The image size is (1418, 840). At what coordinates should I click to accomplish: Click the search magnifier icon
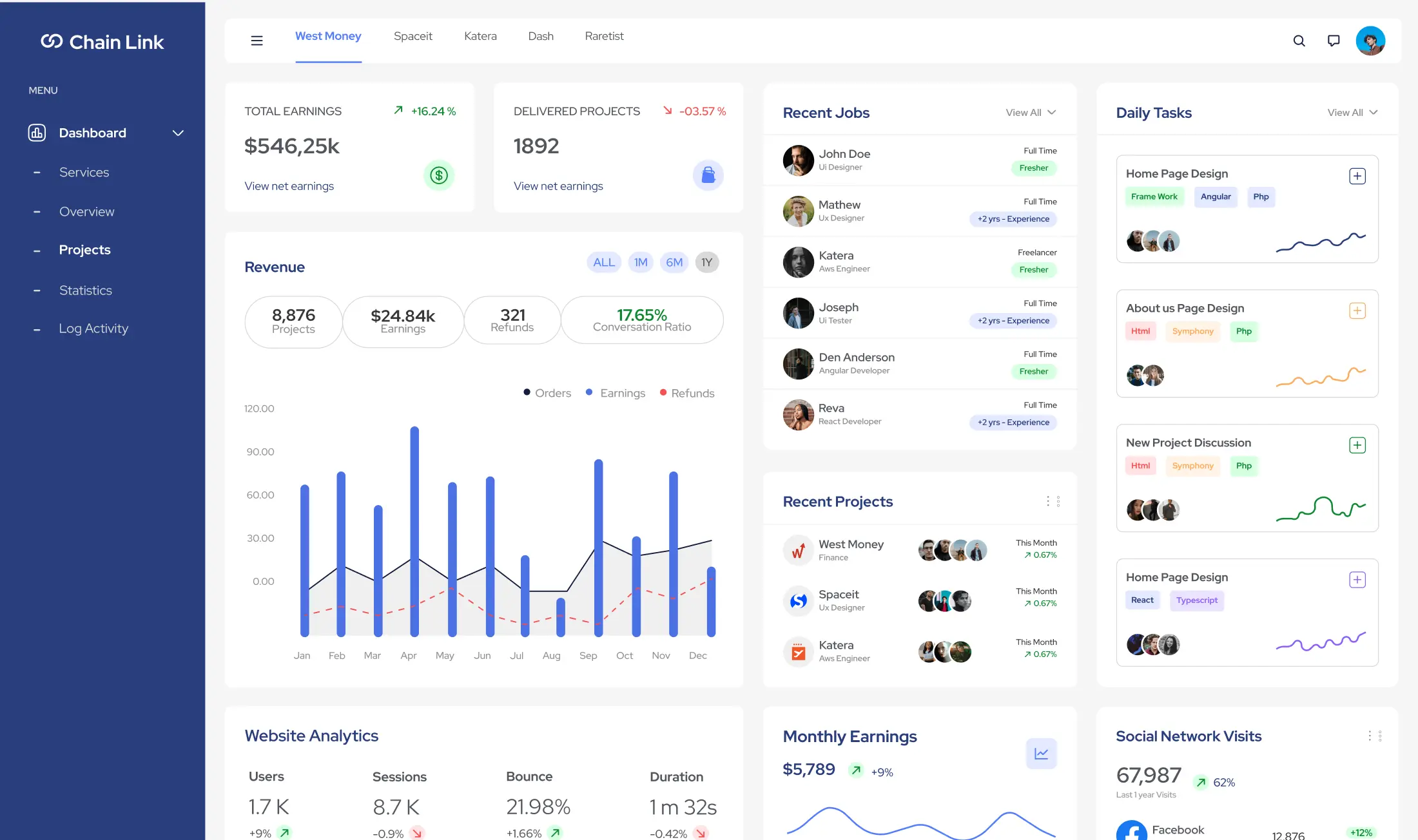pyautogui.click(x=1299, y=41)
